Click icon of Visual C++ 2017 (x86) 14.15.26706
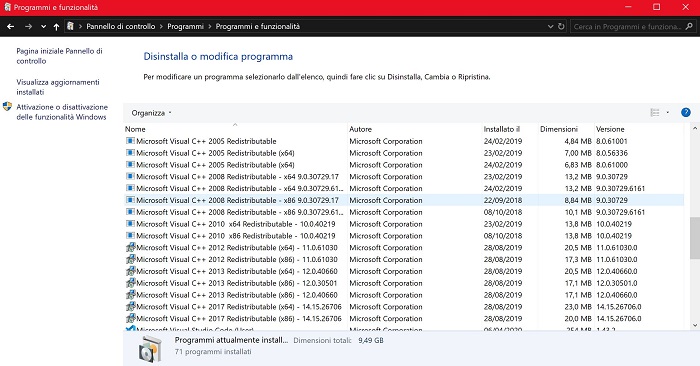 point(130,318)
